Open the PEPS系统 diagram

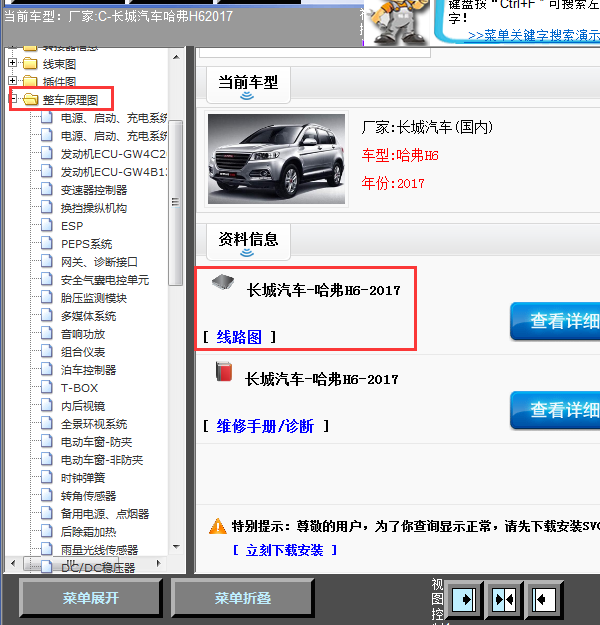[x=87, y=244]
